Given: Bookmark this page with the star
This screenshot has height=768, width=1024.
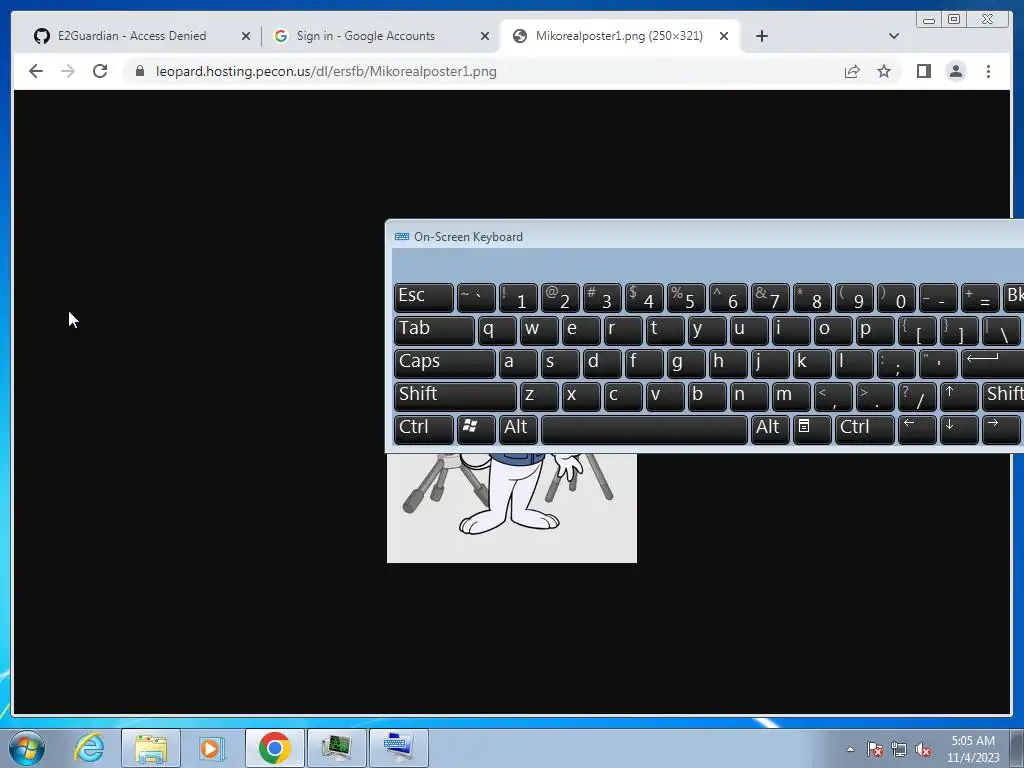Looking at the screenshot, I should (x=884, y=71).
